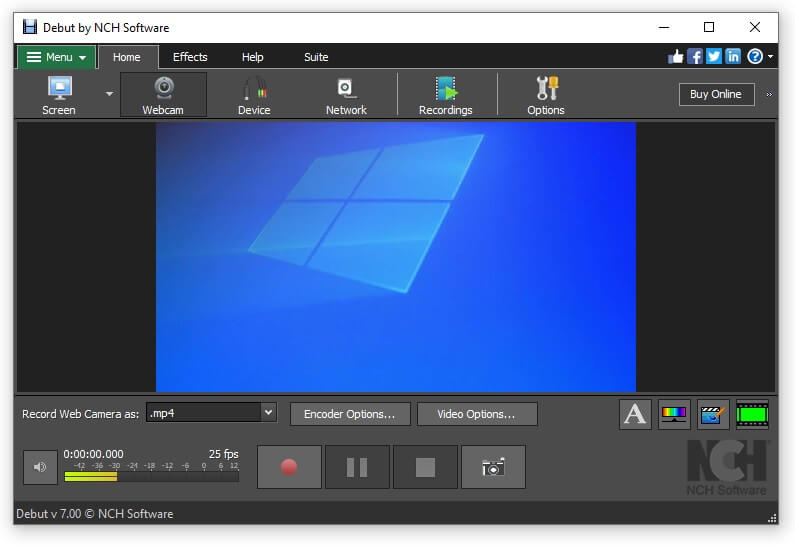Viewport: 795px width, 545px height.
Task: Expand the Screen source dropdown arrow
Action: tap(109, 94)
